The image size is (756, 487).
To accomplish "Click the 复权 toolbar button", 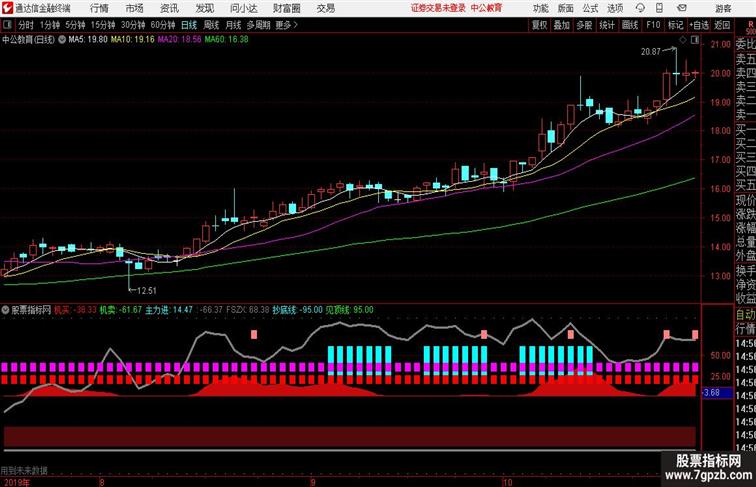I will point(540,25).
